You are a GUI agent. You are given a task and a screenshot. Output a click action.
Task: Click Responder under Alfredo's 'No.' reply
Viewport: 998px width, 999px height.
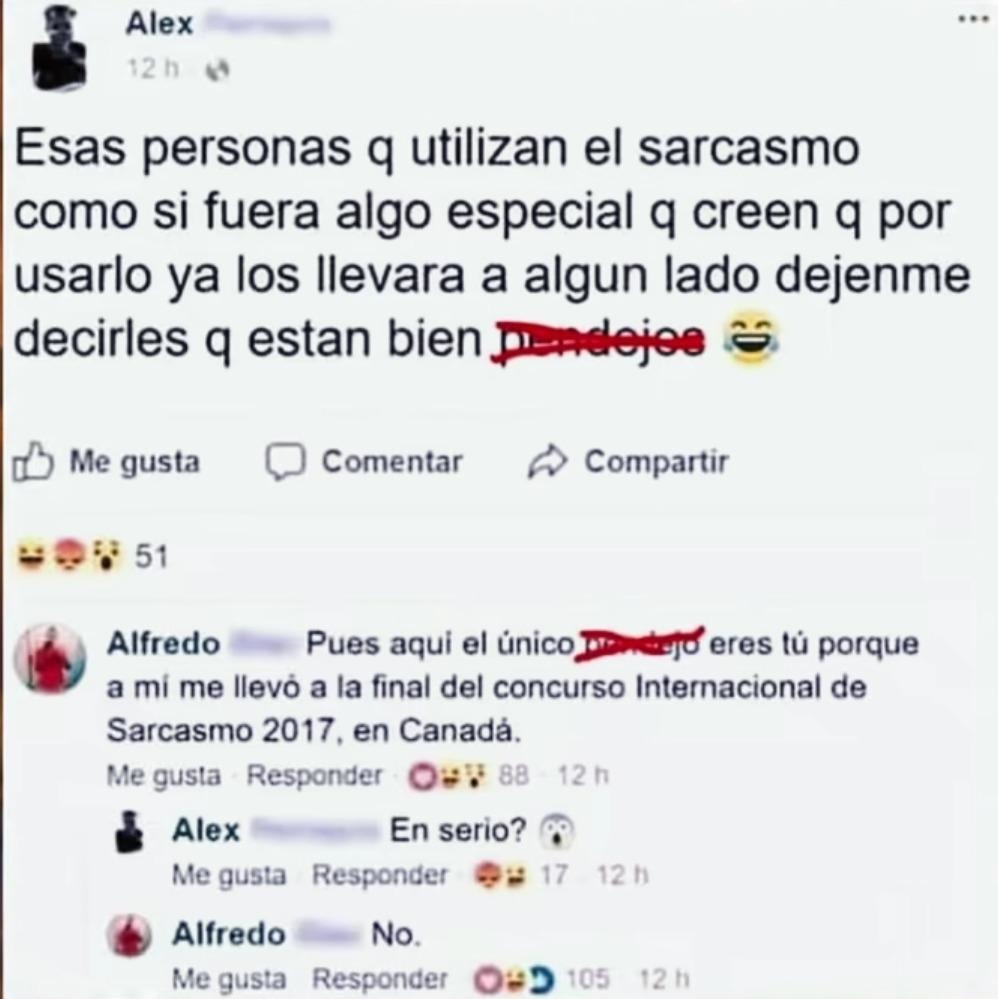380,979
